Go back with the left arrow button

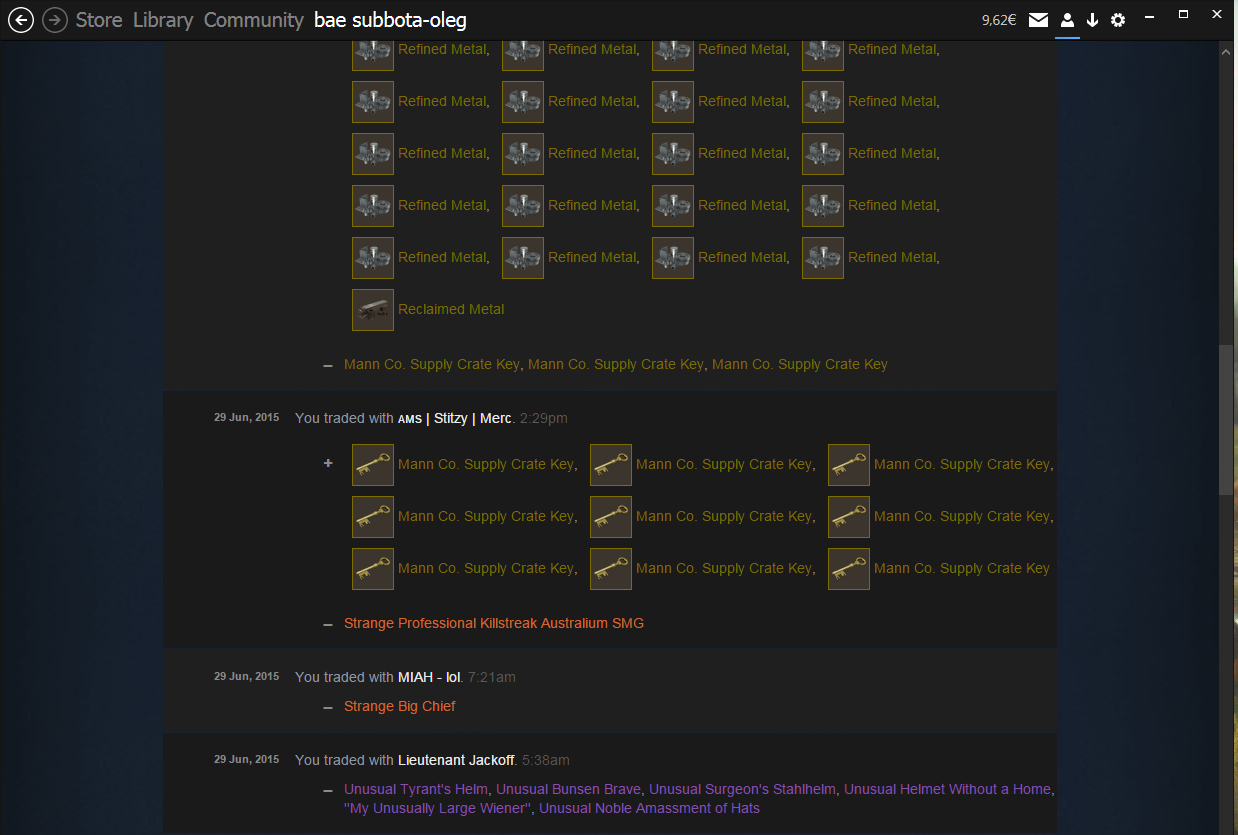click(20, 19)
